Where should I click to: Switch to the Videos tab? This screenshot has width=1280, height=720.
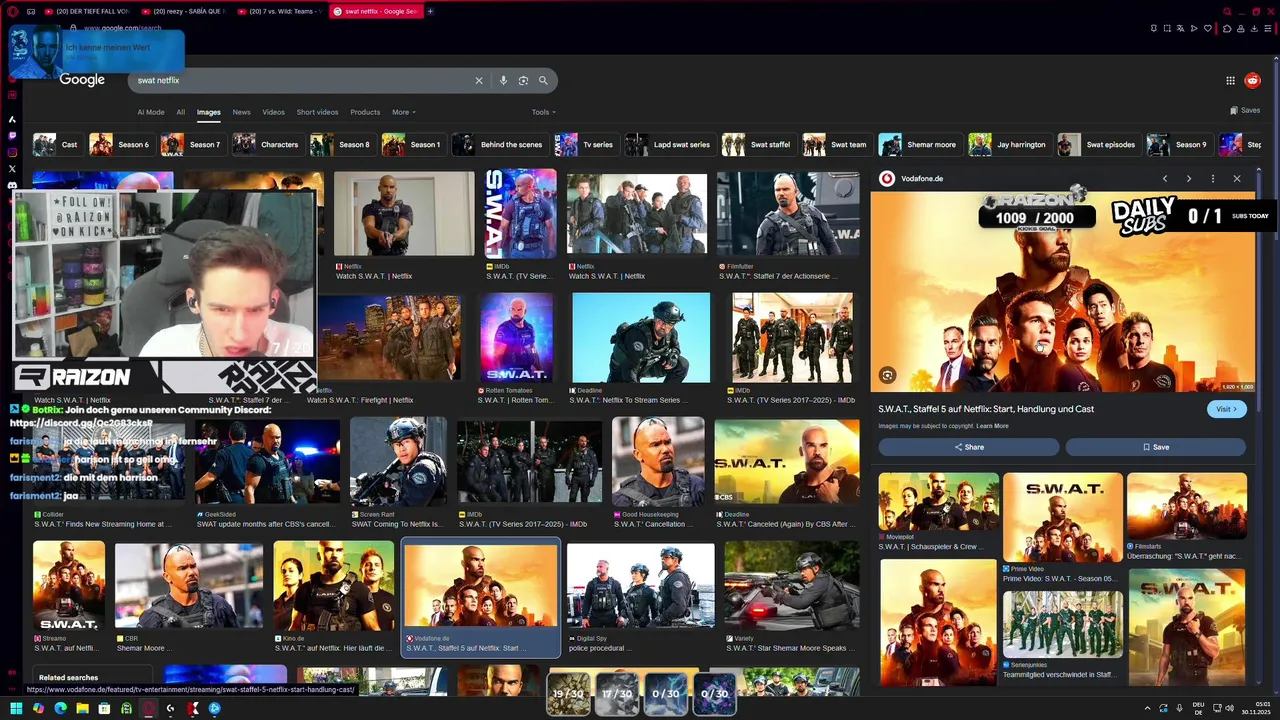(x=273, y=112)
